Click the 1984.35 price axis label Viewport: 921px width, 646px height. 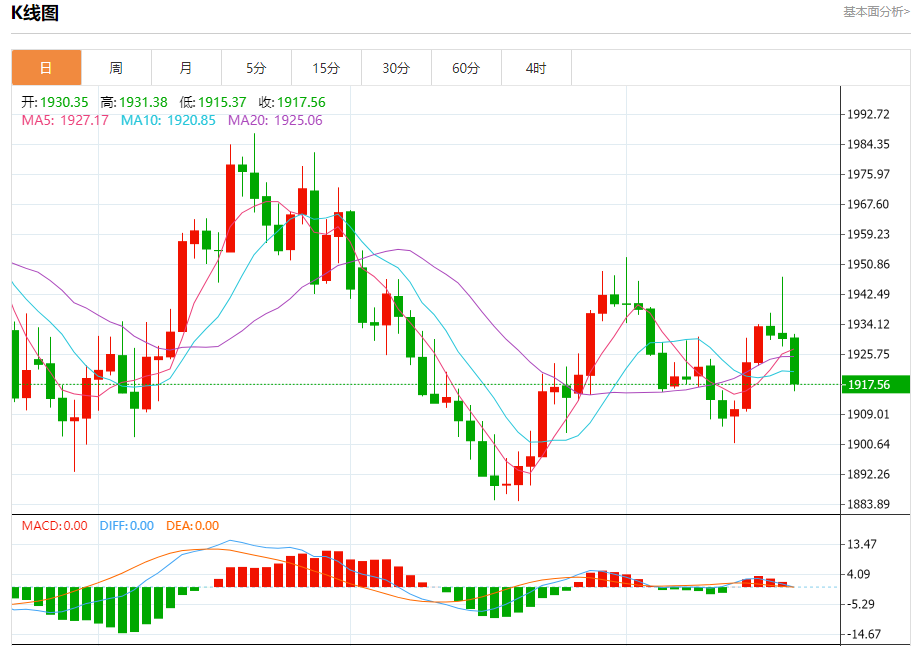(868, 144)
